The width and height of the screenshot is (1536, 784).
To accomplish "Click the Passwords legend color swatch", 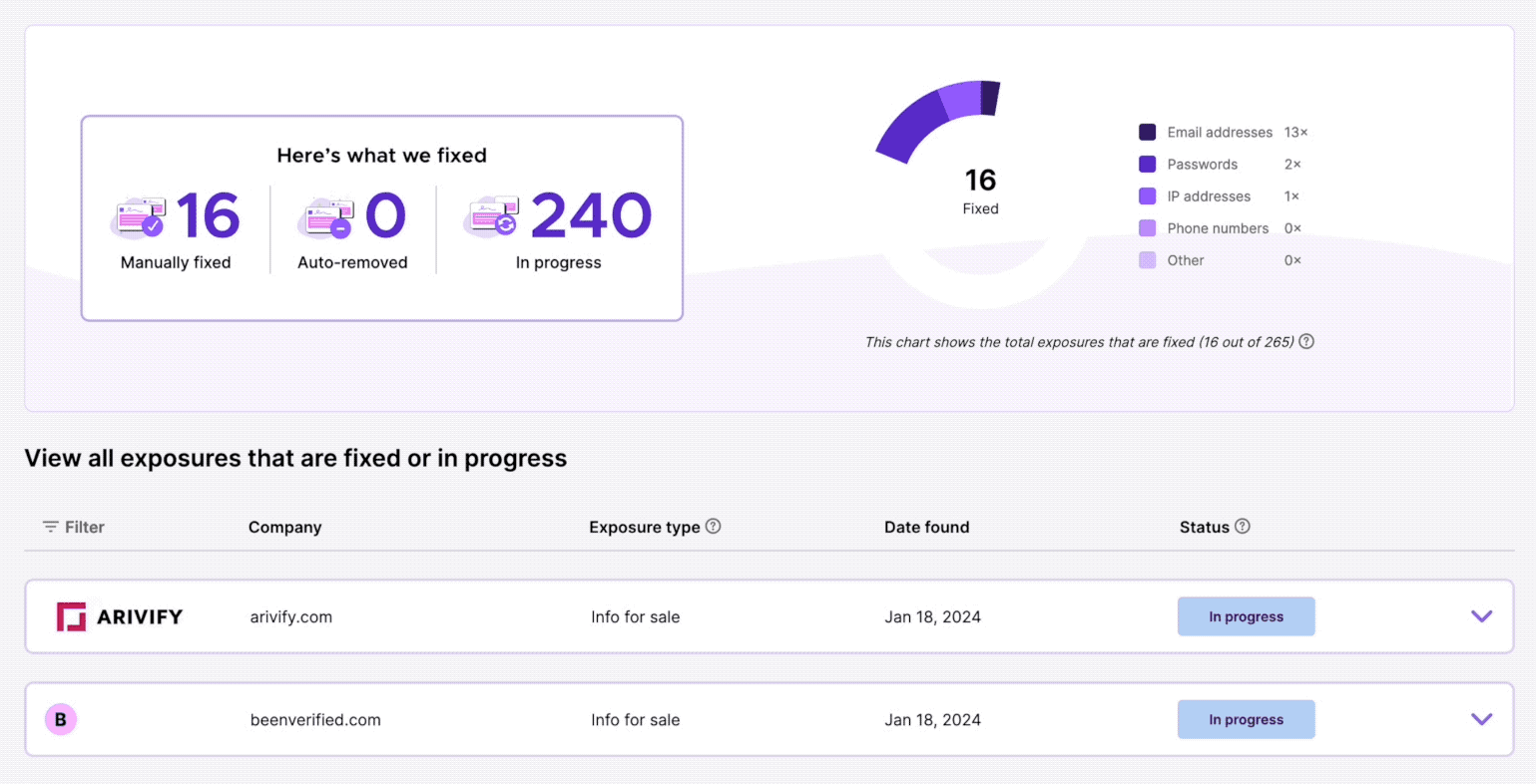I will coord(1148,165).
